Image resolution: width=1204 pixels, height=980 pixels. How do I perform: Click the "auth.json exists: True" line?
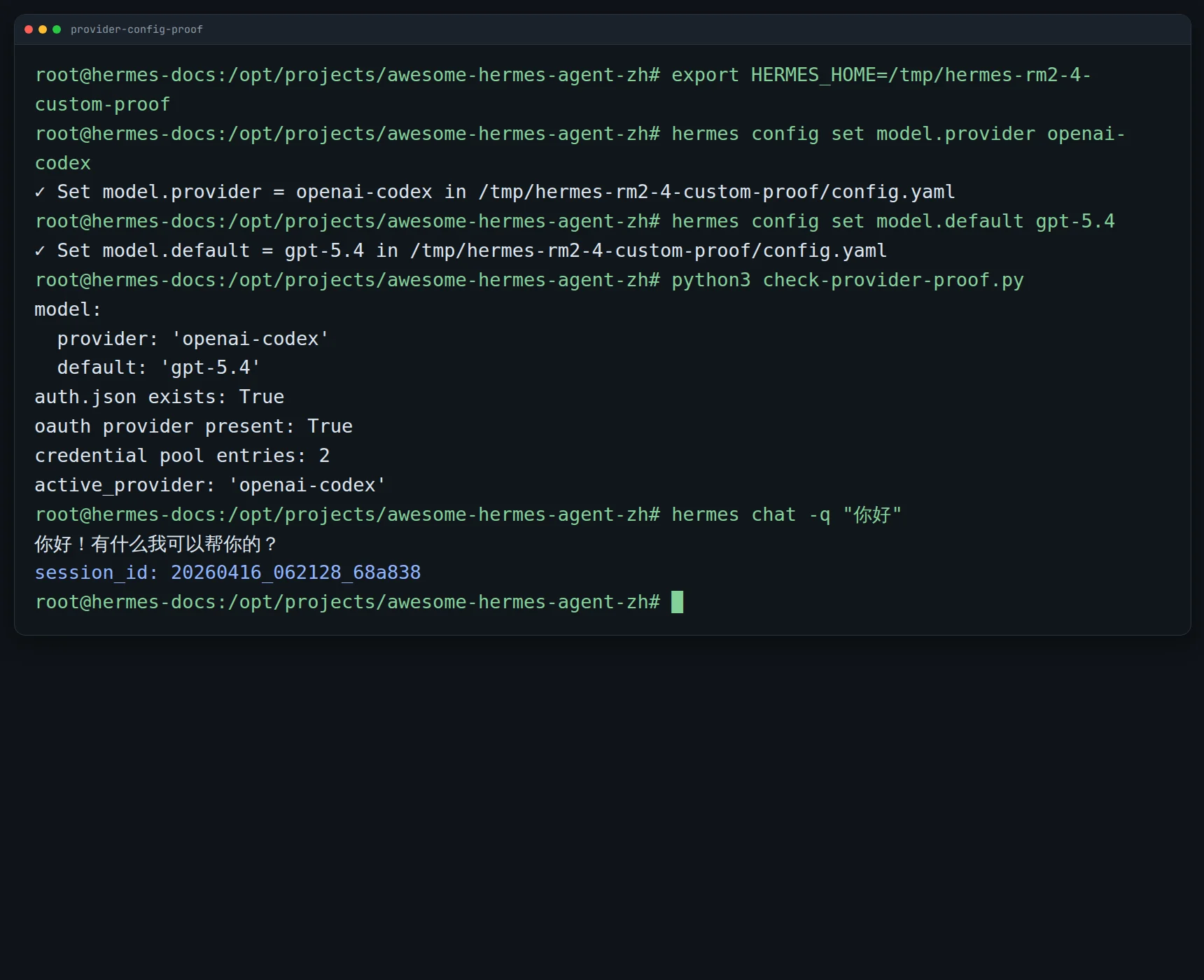point(160,397)
